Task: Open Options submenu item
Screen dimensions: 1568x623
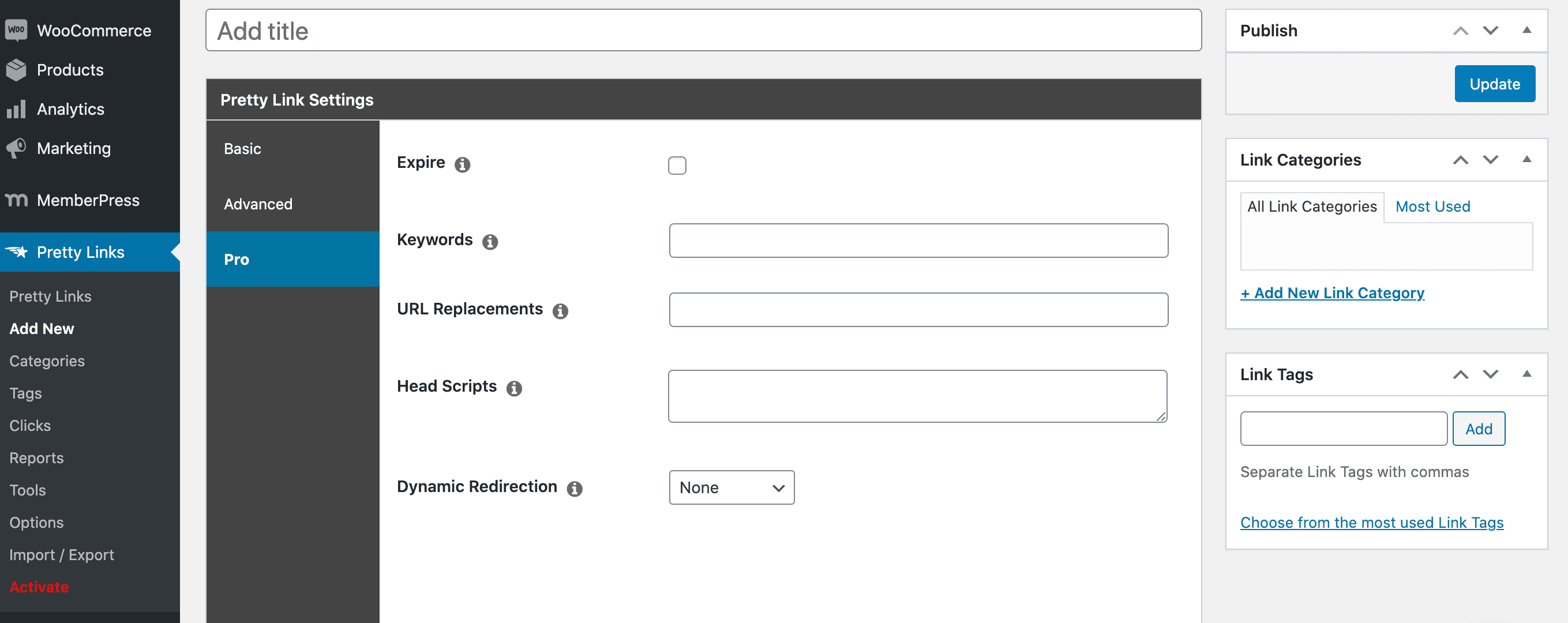Action: point(36,522)
